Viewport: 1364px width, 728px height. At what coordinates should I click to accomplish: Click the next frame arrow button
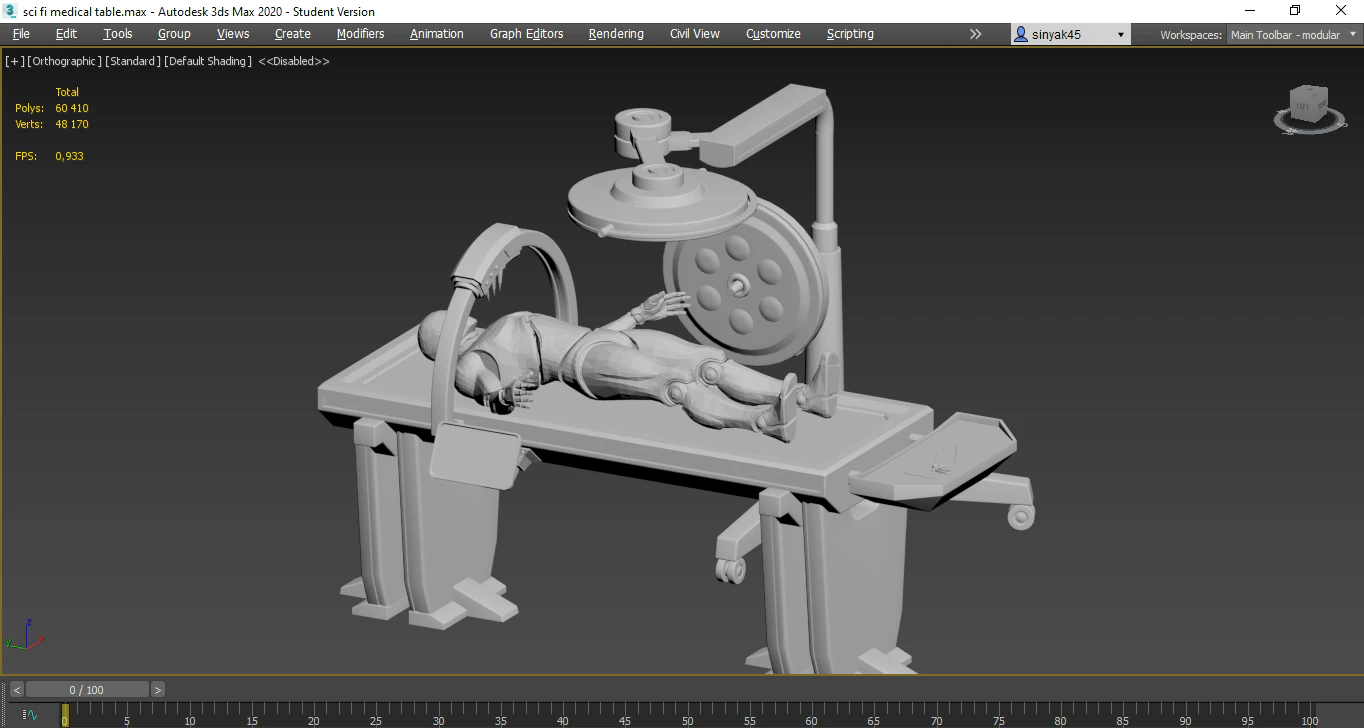point(157,689)
